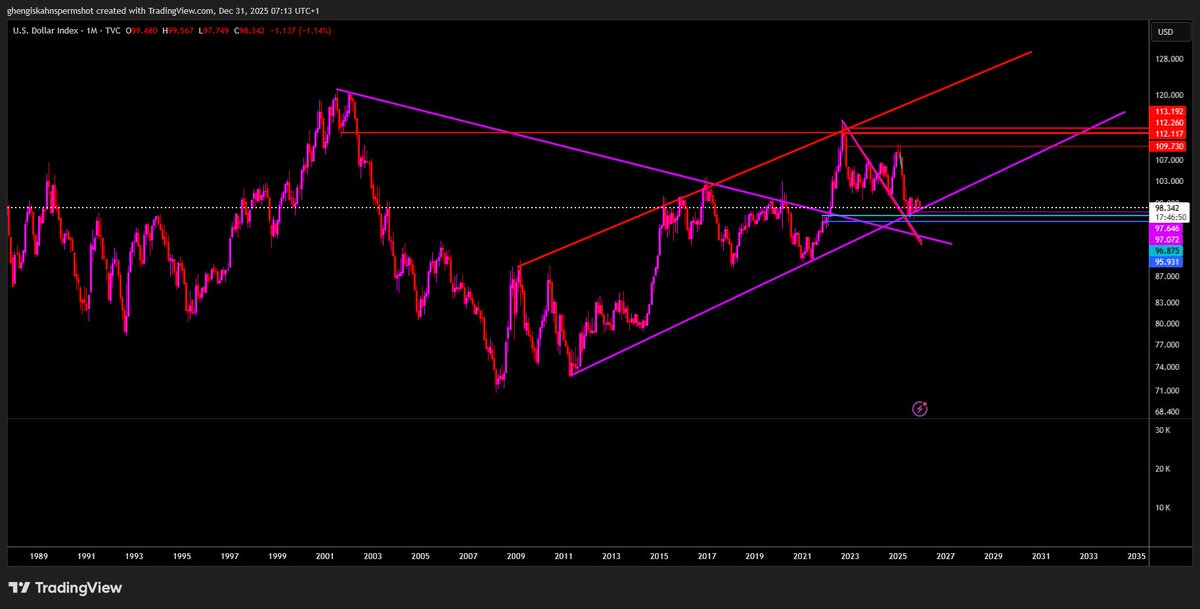Click the lightning bolt event icon
This screenshot has width=1200, height=609.
920,408
